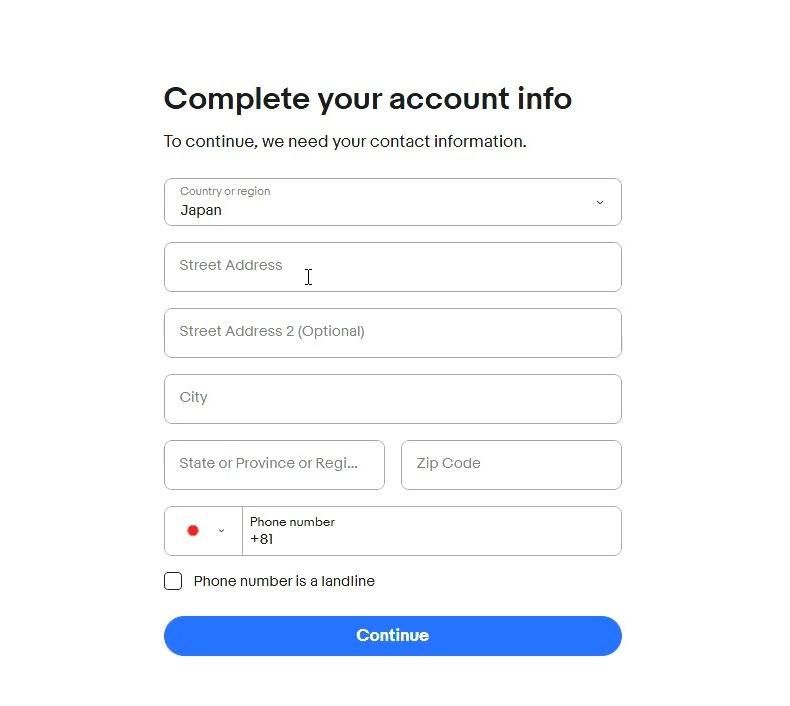Click the selected value "Japan"
Screen dimensions: 790x706
point(201,210)
